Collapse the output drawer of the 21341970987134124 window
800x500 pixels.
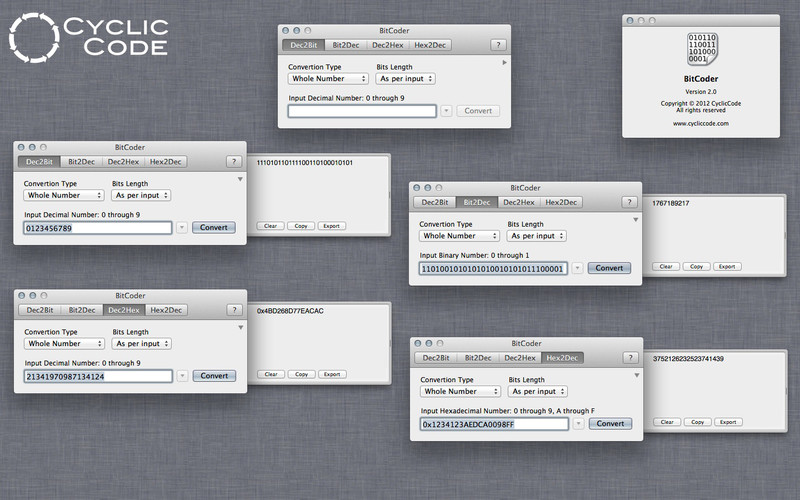point(240,328)
